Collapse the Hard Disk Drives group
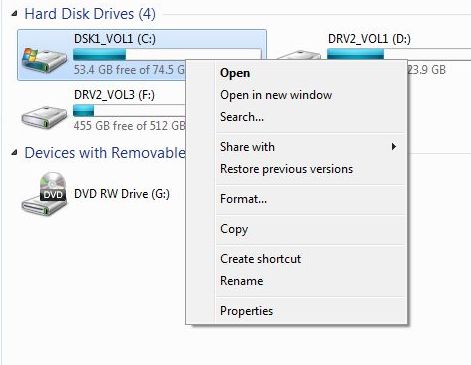 pyautogui.click(x=14, y=14)
